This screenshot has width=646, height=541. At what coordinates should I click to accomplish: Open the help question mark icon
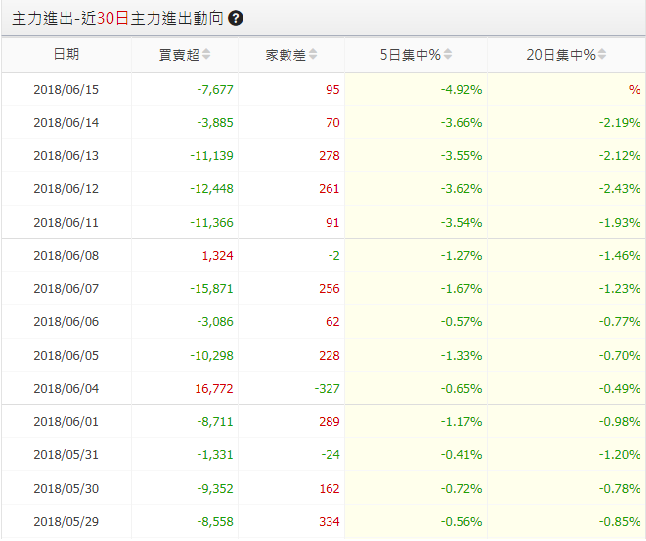[x=236, y=19]
